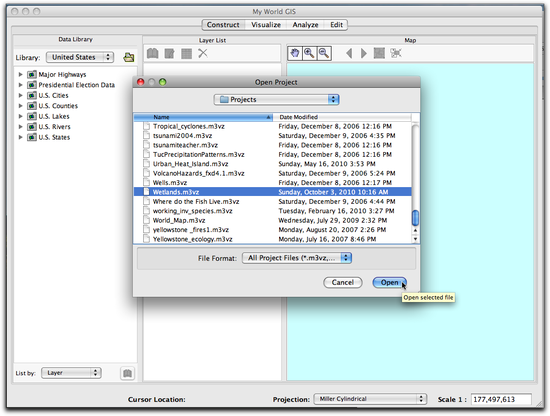Click the book icon next to List by

(x=127, y=373)
